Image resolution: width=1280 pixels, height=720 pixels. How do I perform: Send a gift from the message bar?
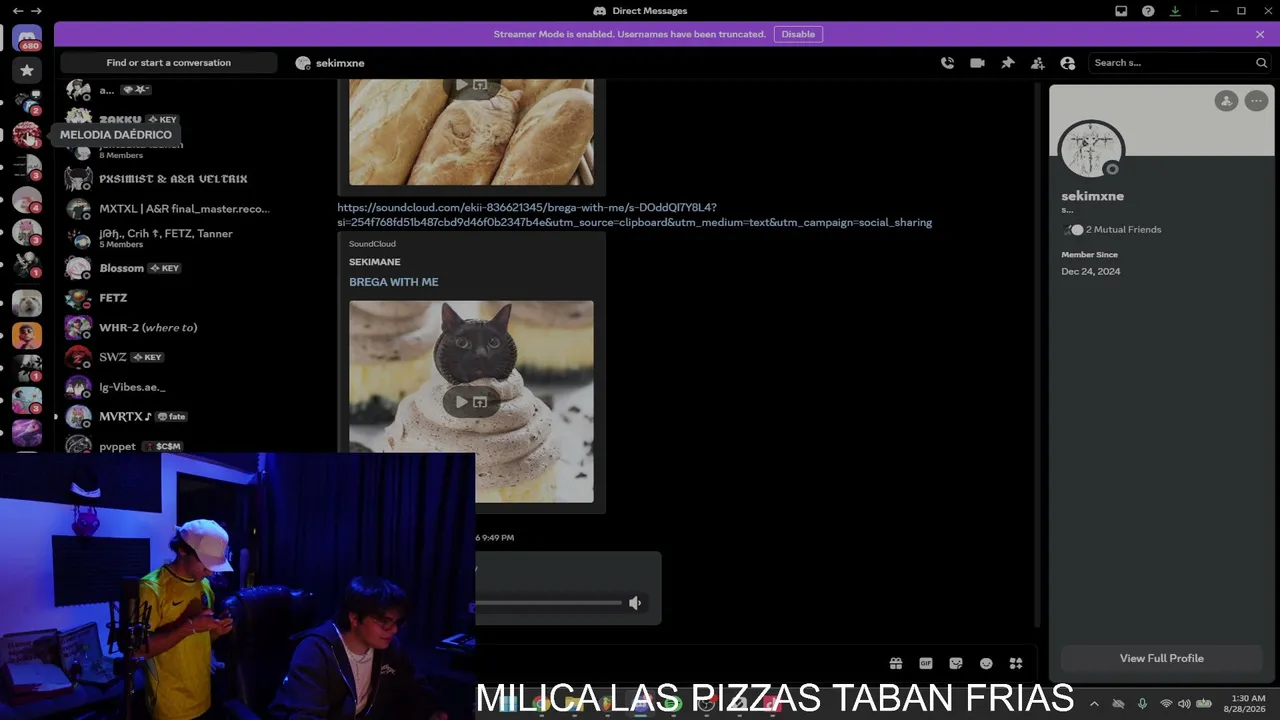click(x=896, y=663)
